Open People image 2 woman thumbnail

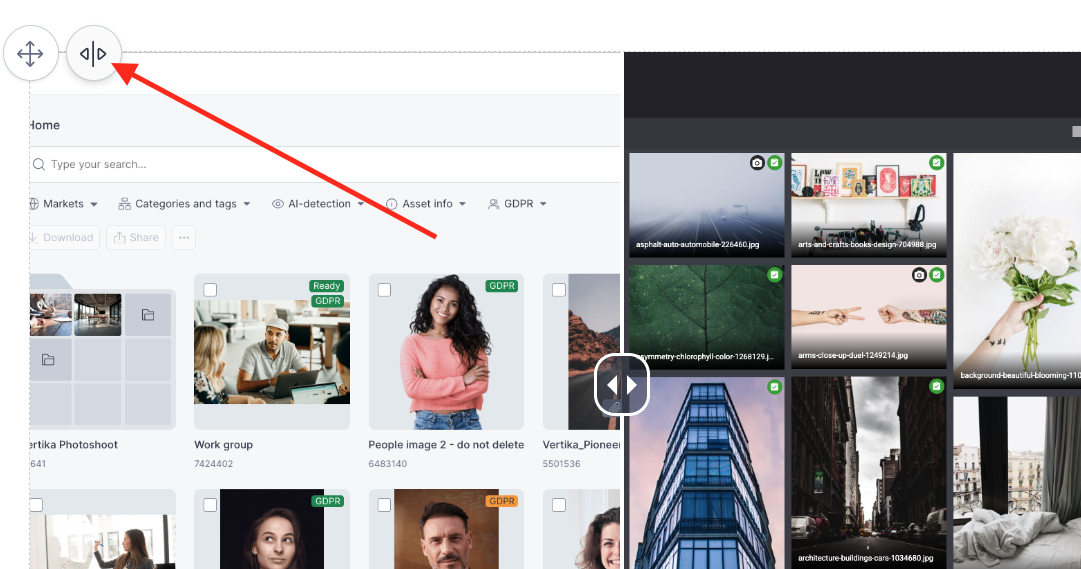click(446, 352)
